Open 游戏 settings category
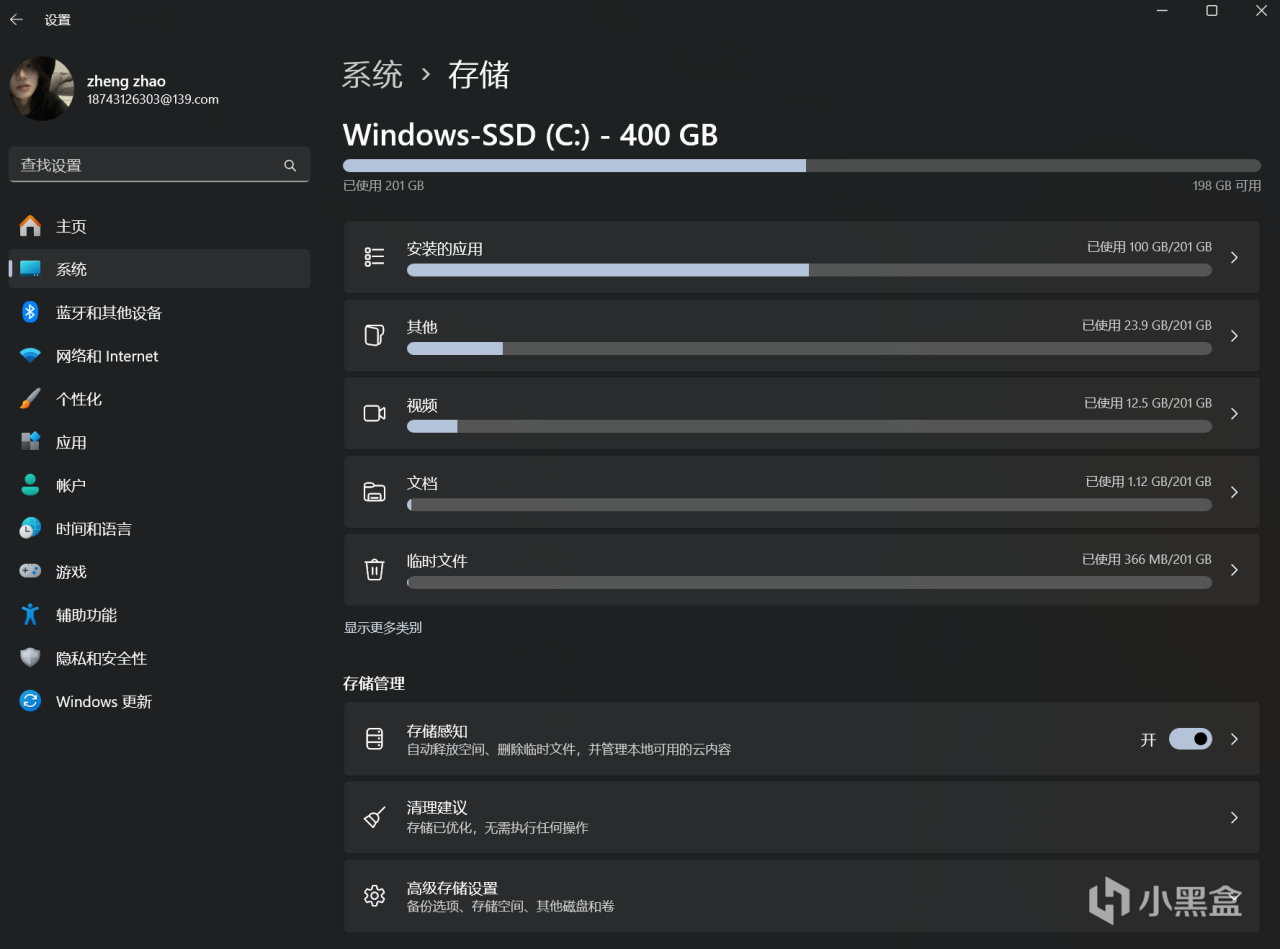The width and height of the screenshot is (1280, 949). [x=159, y=571]
